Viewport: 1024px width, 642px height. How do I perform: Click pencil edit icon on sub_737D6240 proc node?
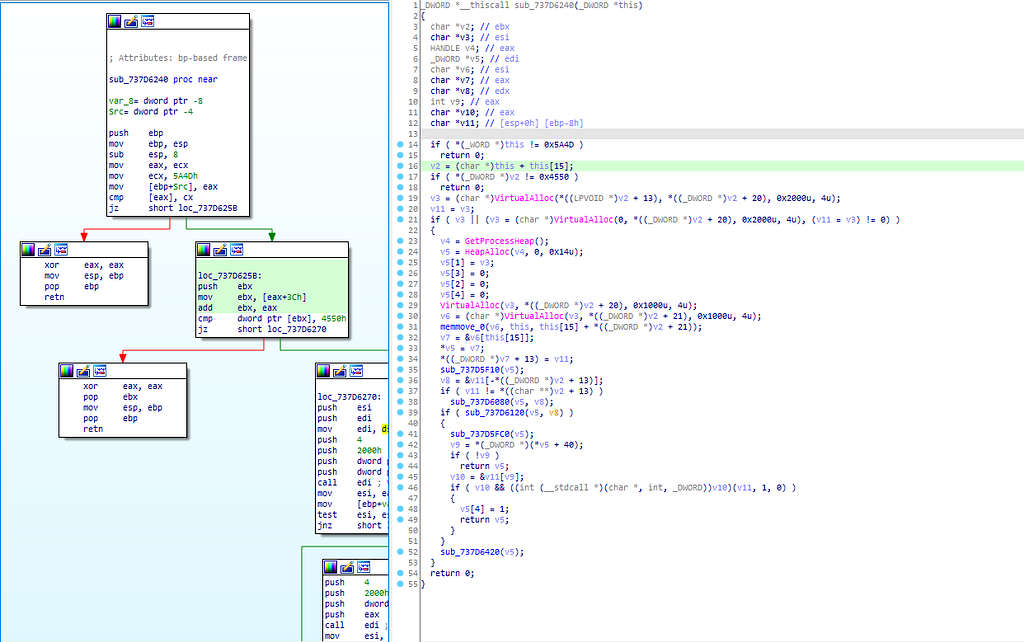(x=131, y=22)
